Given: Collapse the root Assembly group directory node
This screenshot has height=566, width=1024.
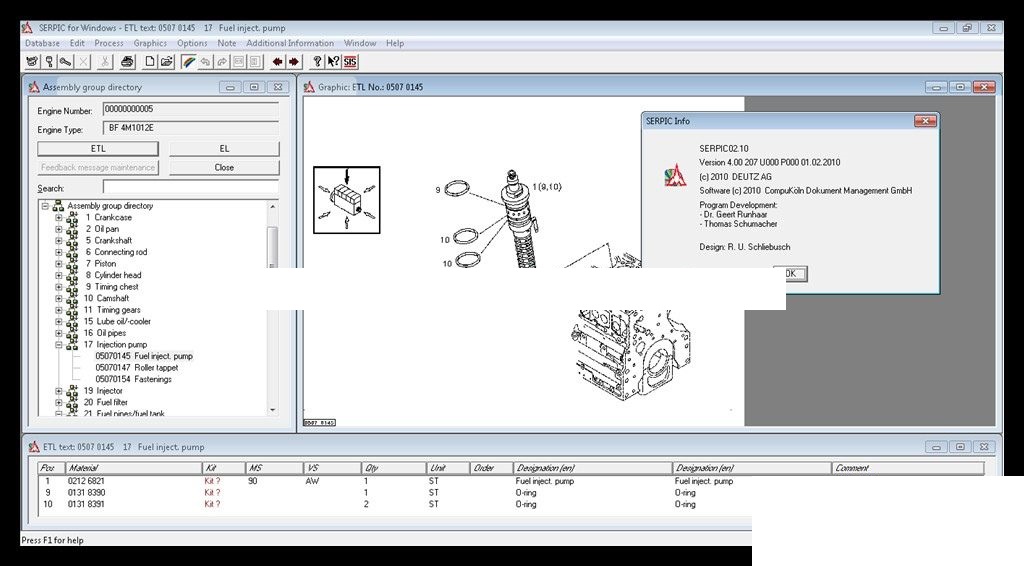Looking at the screenshot, I should click(45, 206).
